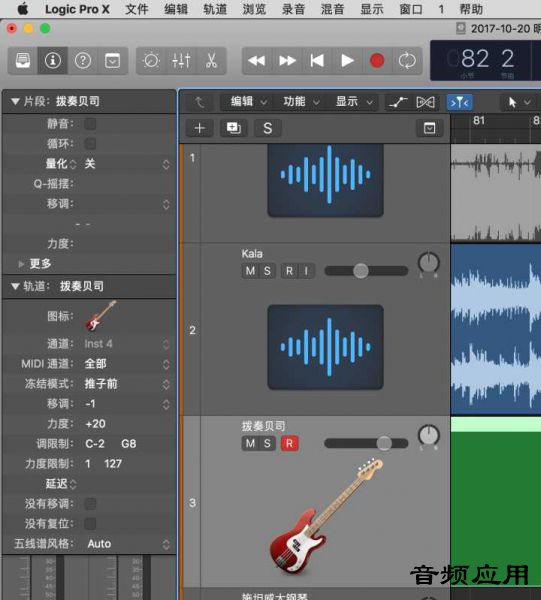Start playback with Play button

347,60
